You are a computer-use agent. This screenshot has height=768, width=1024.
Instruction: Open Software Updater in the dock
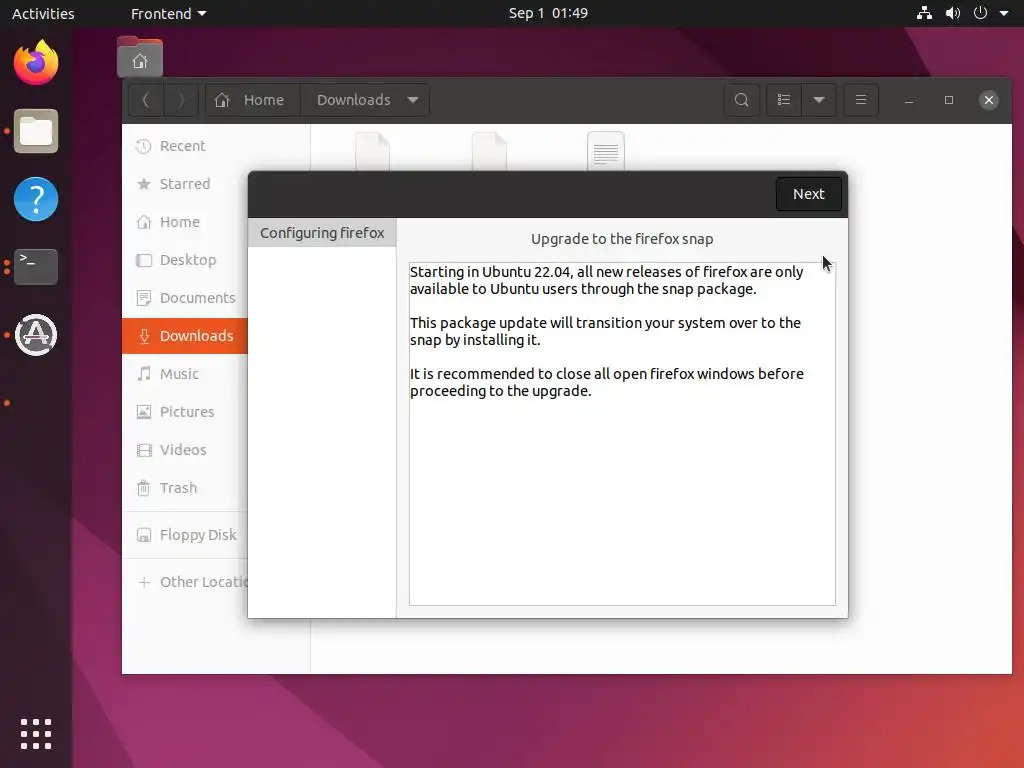36,335
